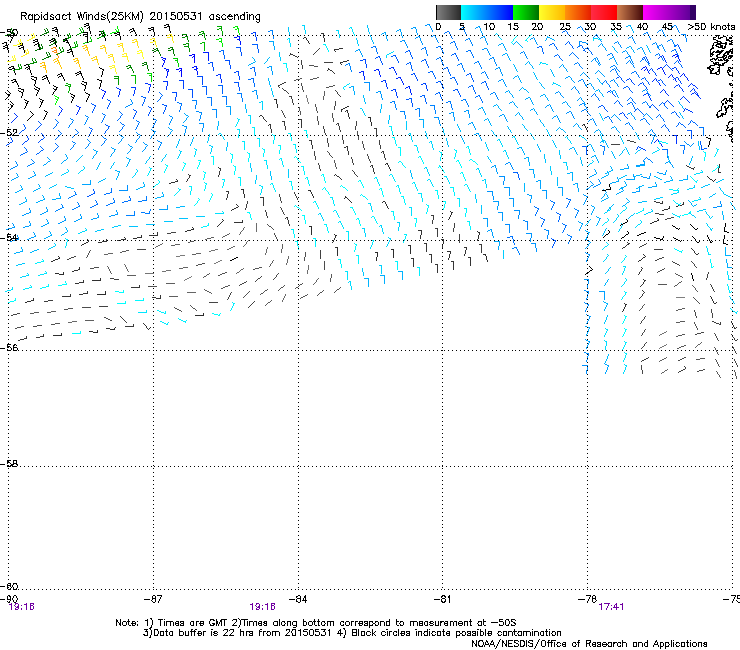
Task: Click the yellow 20-25 knots legend color
Action: [x=552, y=12]
